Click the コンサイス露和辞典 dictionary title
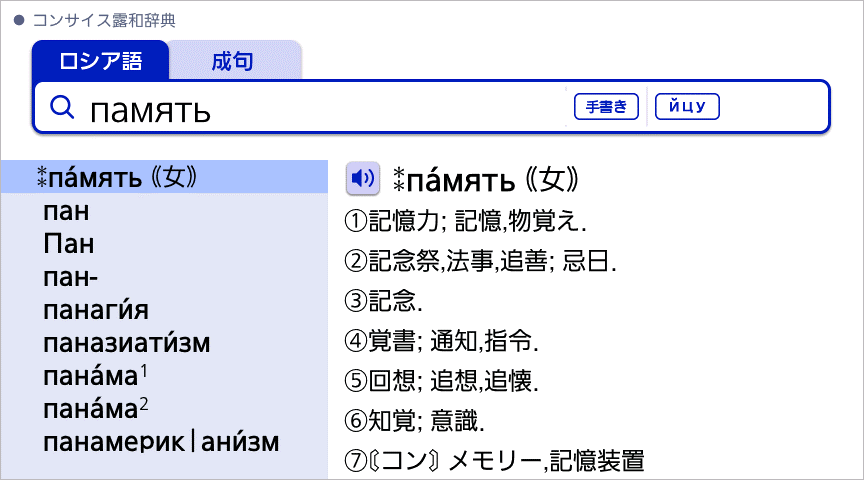 tap(104, 20)
